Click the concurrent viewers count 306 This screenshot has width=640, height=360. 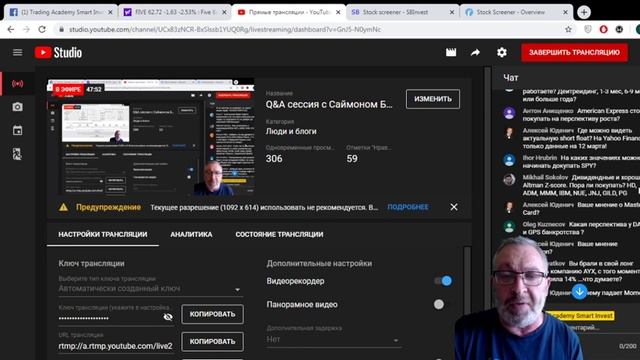tap(274, 158)
